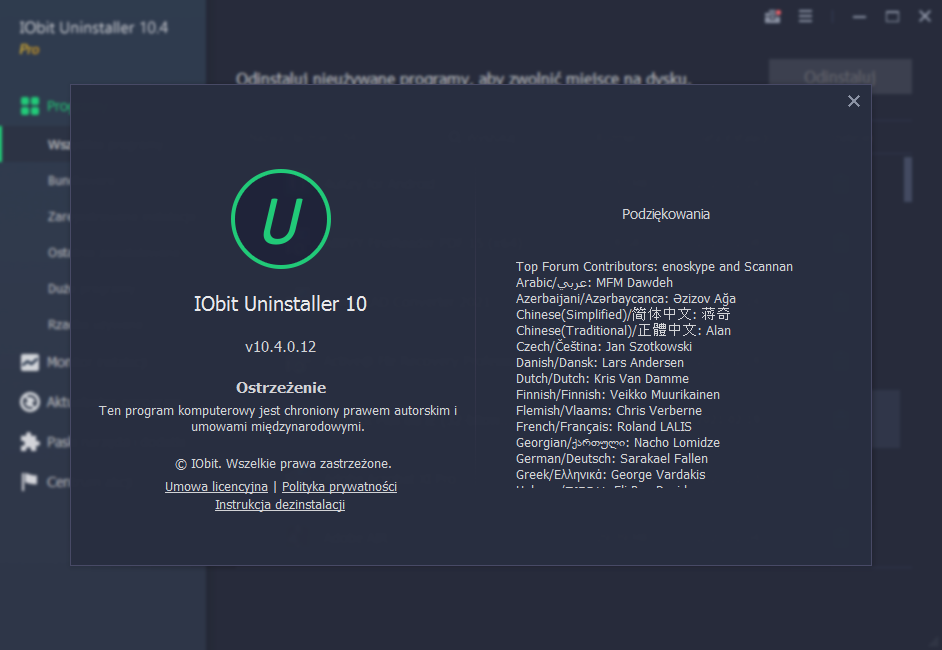Image resolution: width=942 pixels, height=650 pixels.
Task: Click the main window scrollbar behind the dialog
Action: coord(908,180)
